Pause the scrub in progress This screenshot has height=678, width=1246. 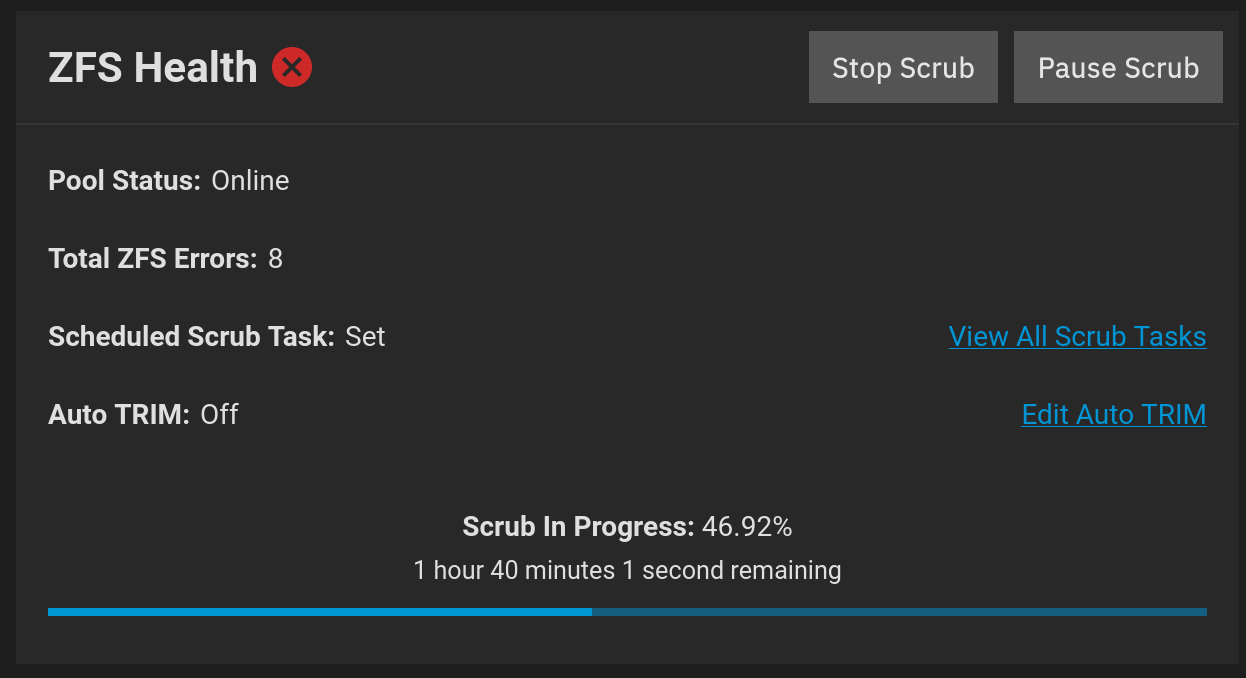coord(1118,67)
